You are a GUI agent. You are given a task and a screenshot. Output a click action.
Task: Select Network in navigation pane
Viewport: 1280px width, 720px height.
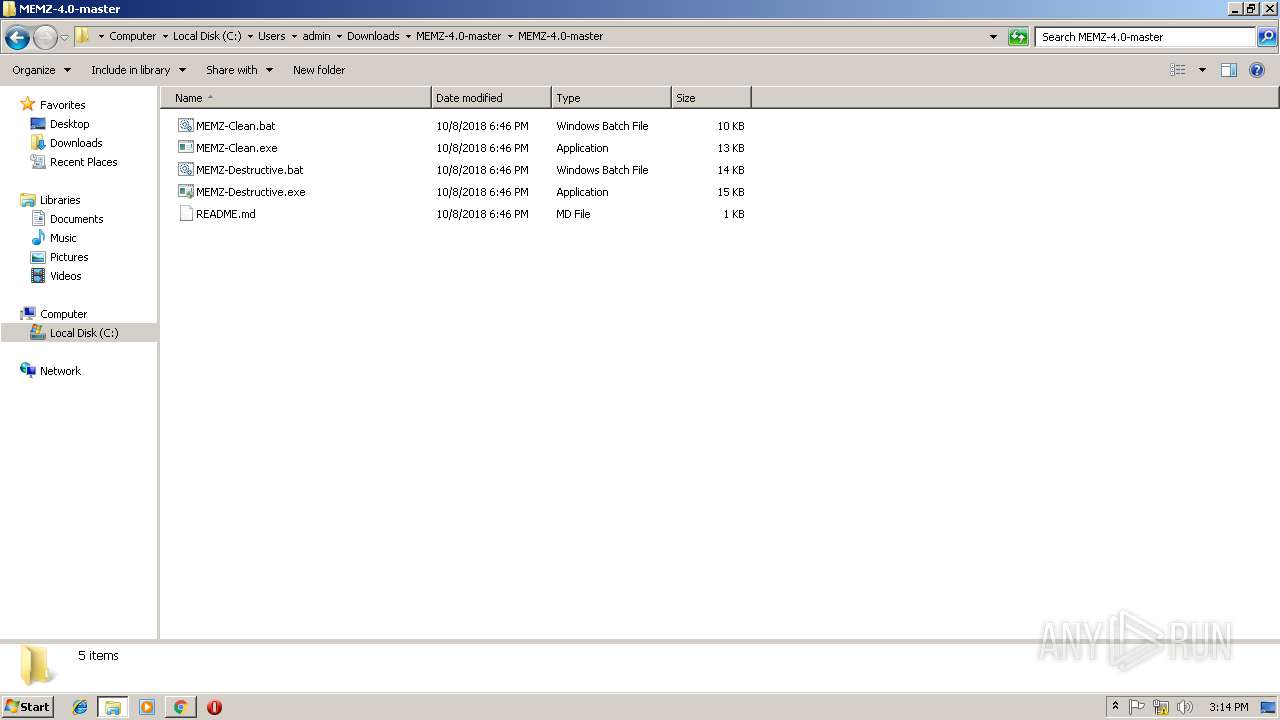[x=60, y=371]
